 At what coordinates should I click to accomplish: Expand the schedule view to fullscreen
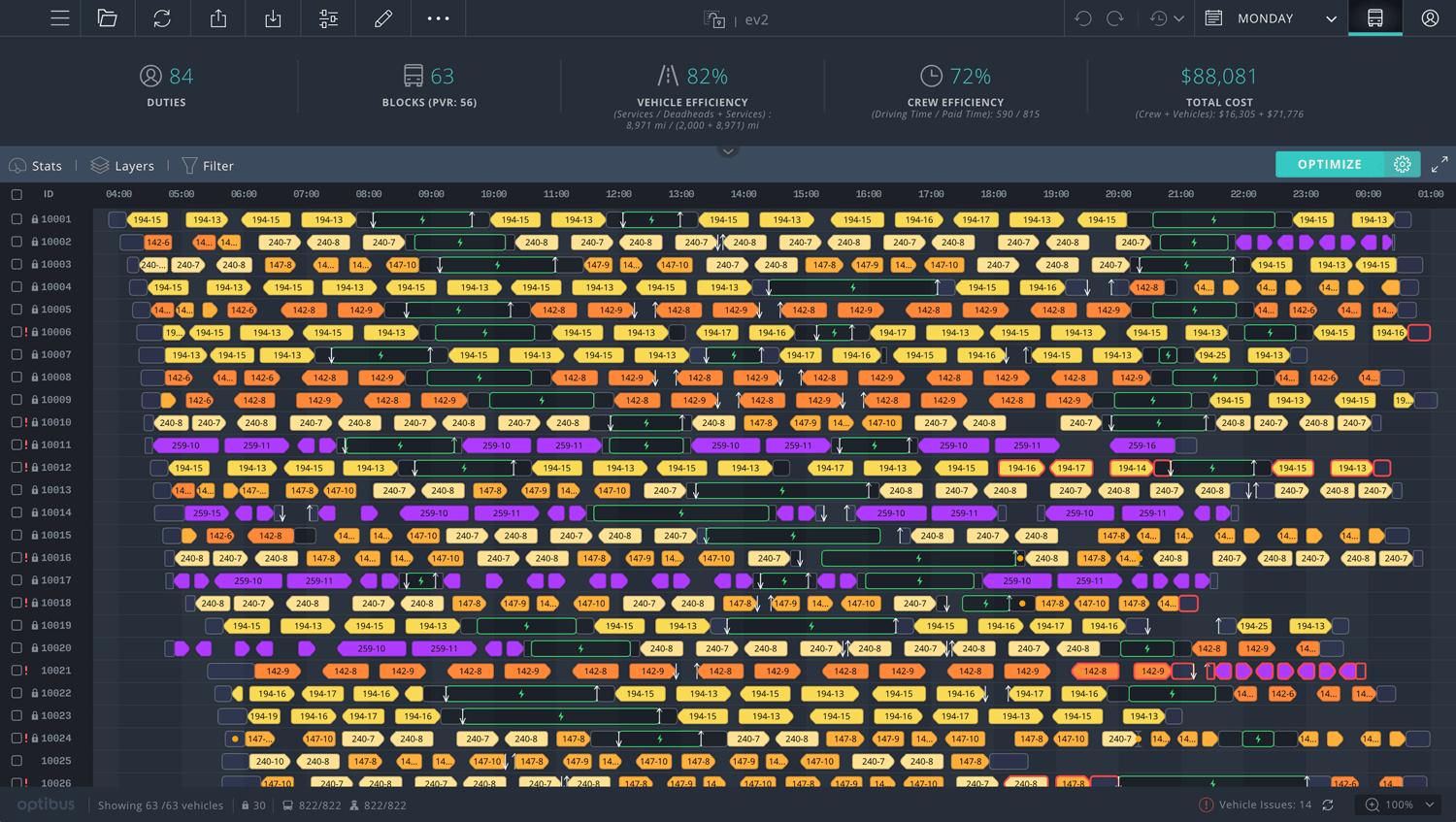(x=1439, y=165)
